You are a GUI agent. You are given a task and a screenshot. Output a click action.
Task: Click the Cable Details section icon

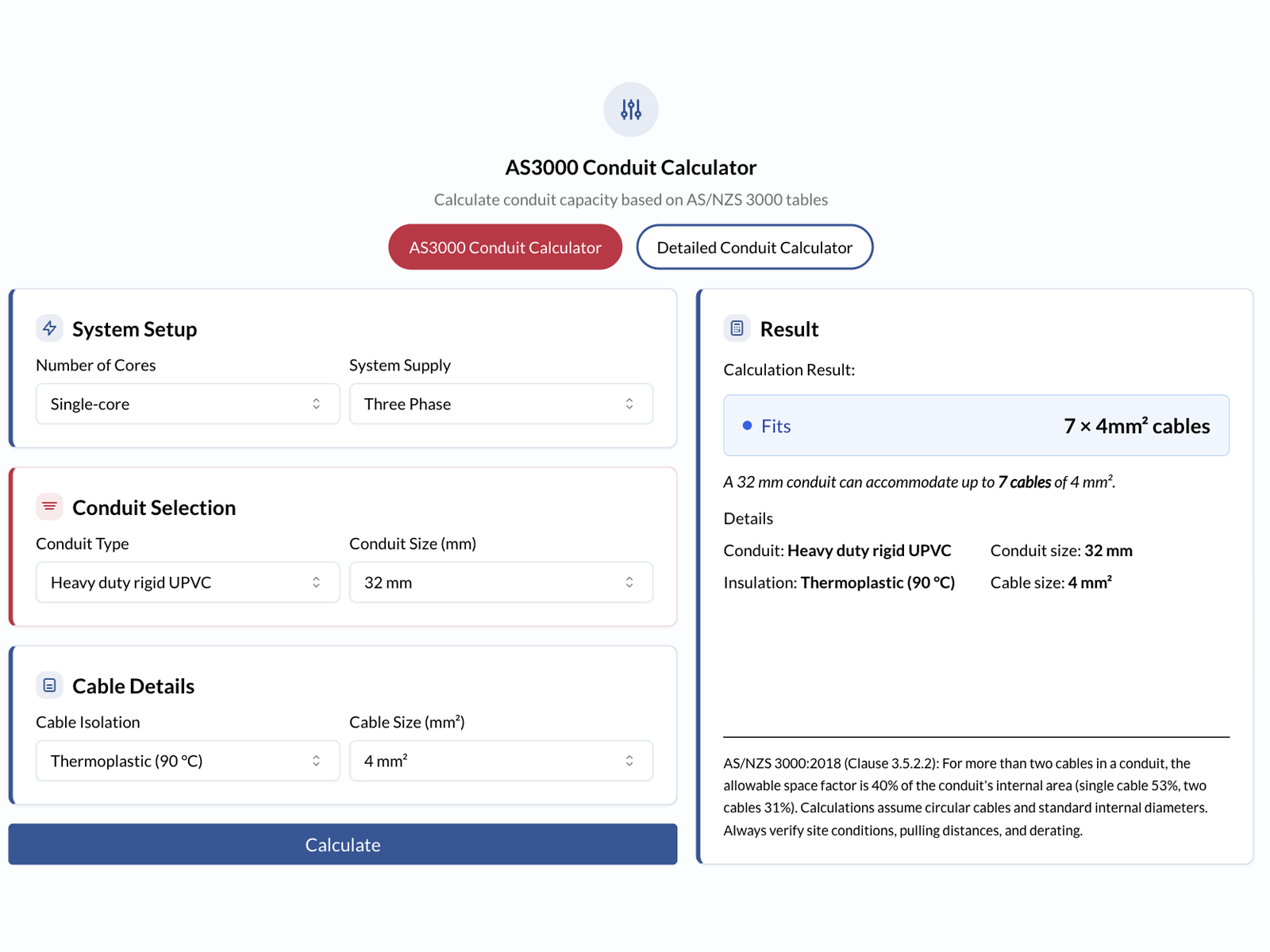(49, 685)
